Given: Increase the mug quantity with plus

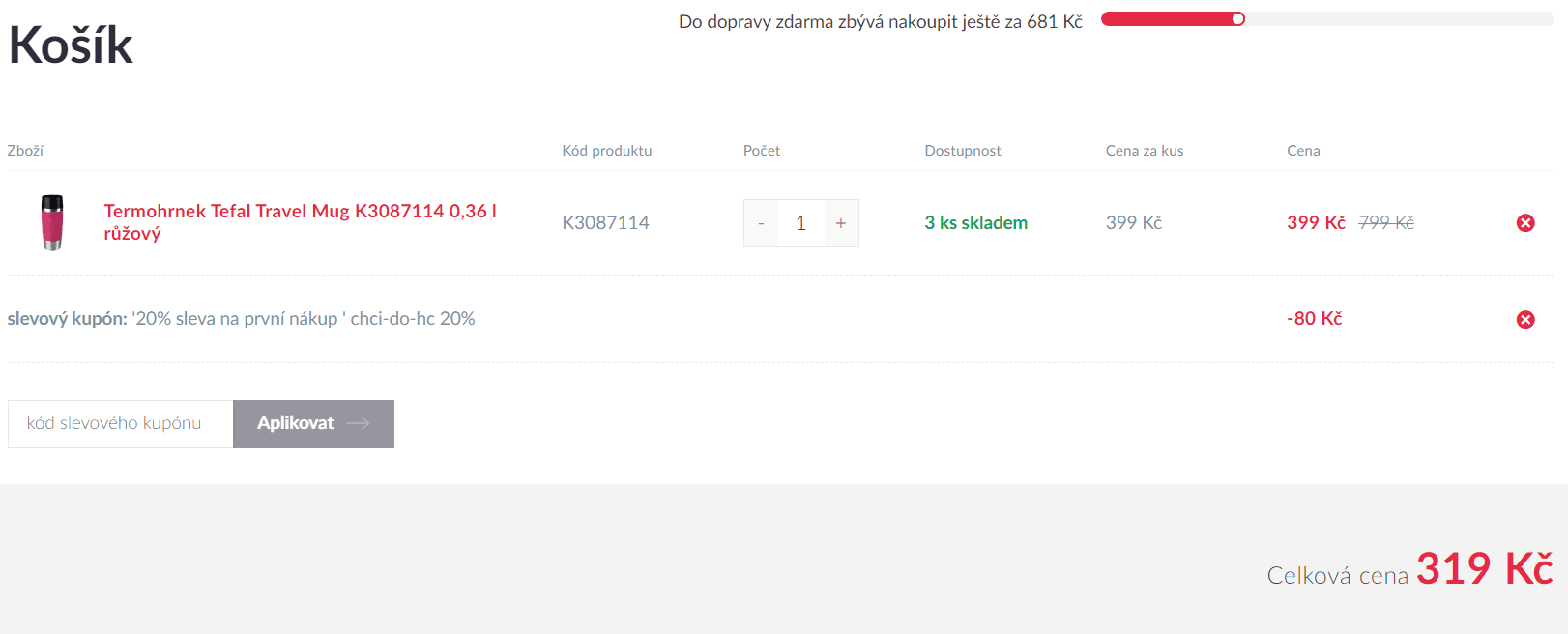Looking at the screenshot, I should coord(841,223).
